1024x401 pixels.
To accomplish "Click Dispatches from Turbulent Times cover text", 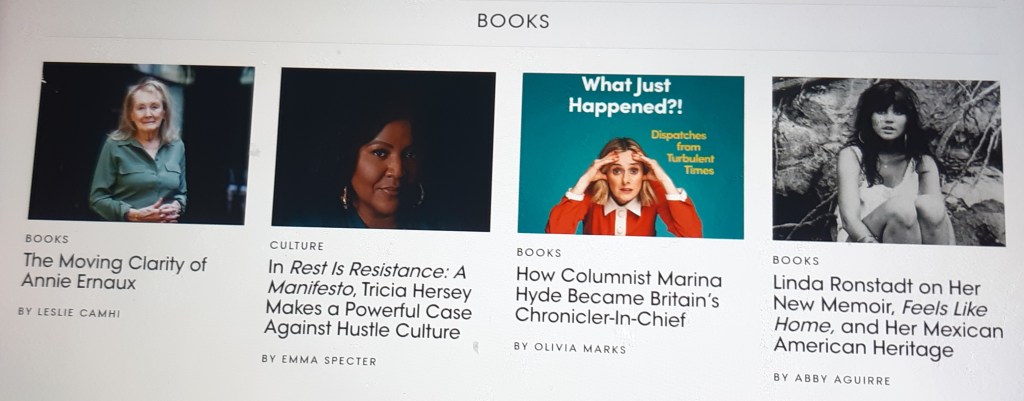I will point(682,153).
